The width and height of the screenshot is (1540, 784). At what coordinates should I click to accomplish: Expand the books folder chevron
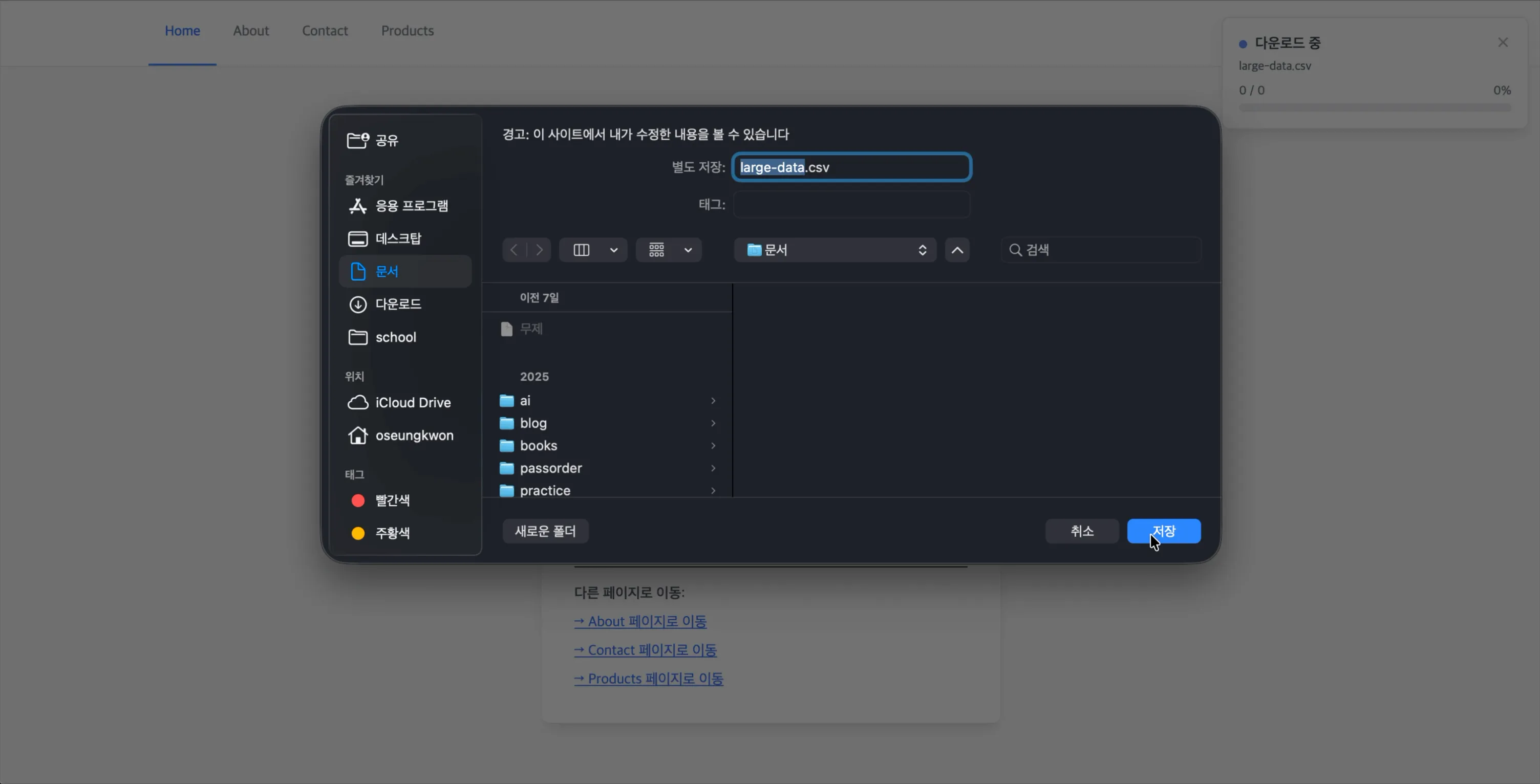[713, 446]
